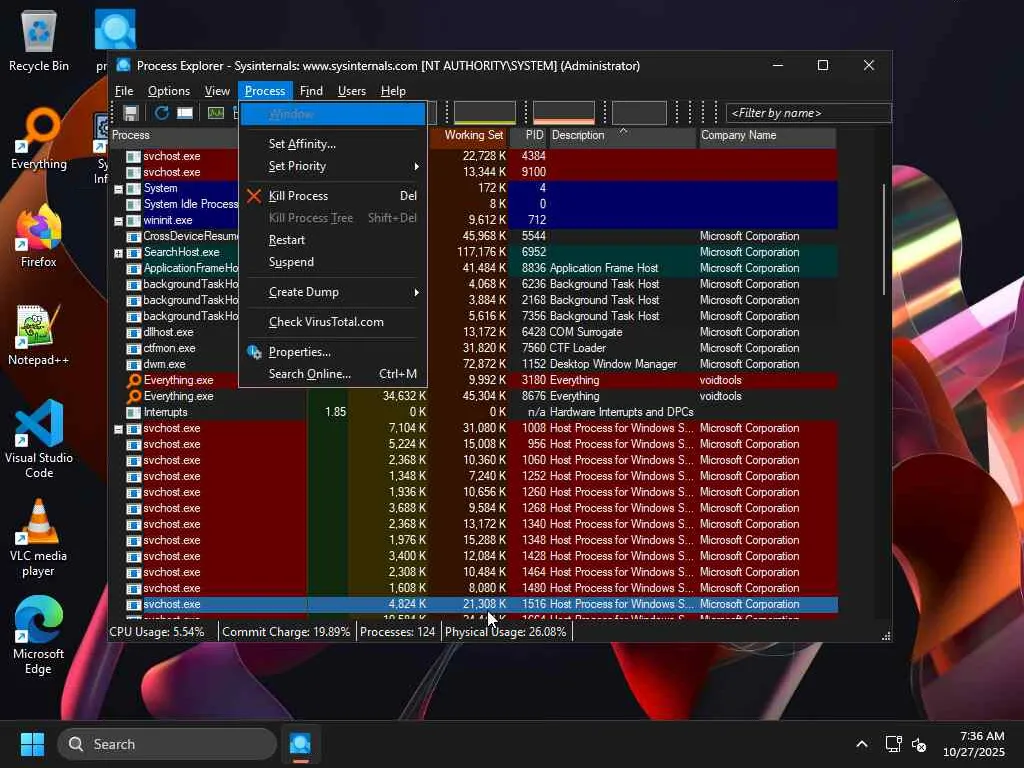Click the dwm.exe process icon
This screenshot has height=768, width=1024.
[133, 364]
